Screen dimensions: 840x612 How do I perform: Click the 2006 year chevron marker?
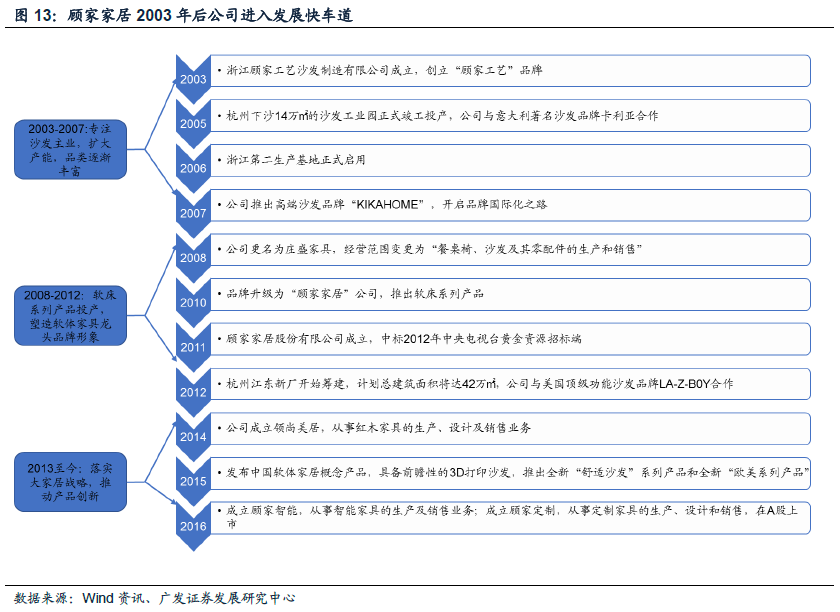click(193, 168)
